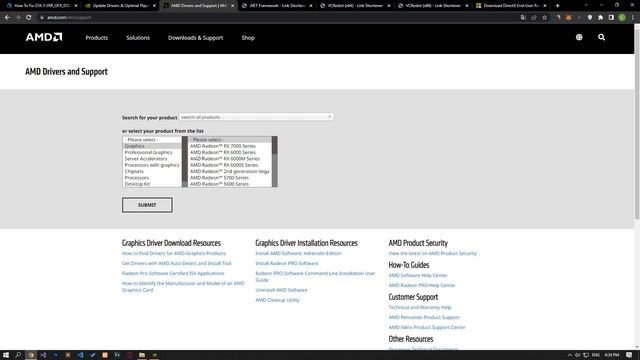Click the amd.com address bar
The width and height of the screenshot is (640, 360).
point(278,18)
